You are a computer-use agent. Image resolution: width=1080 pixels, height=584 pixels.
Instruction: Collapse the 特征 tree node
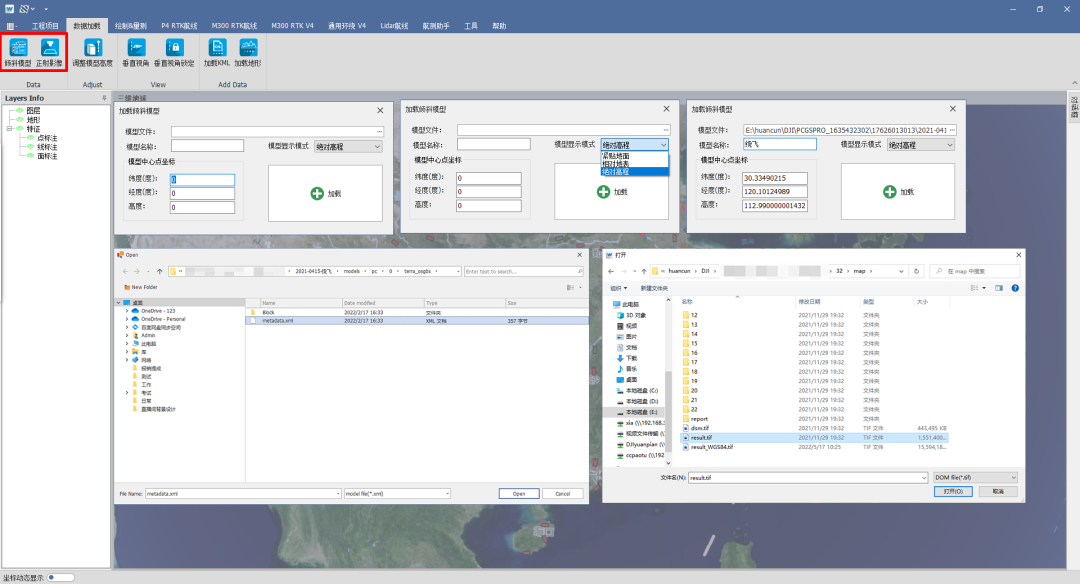(10, 129)
